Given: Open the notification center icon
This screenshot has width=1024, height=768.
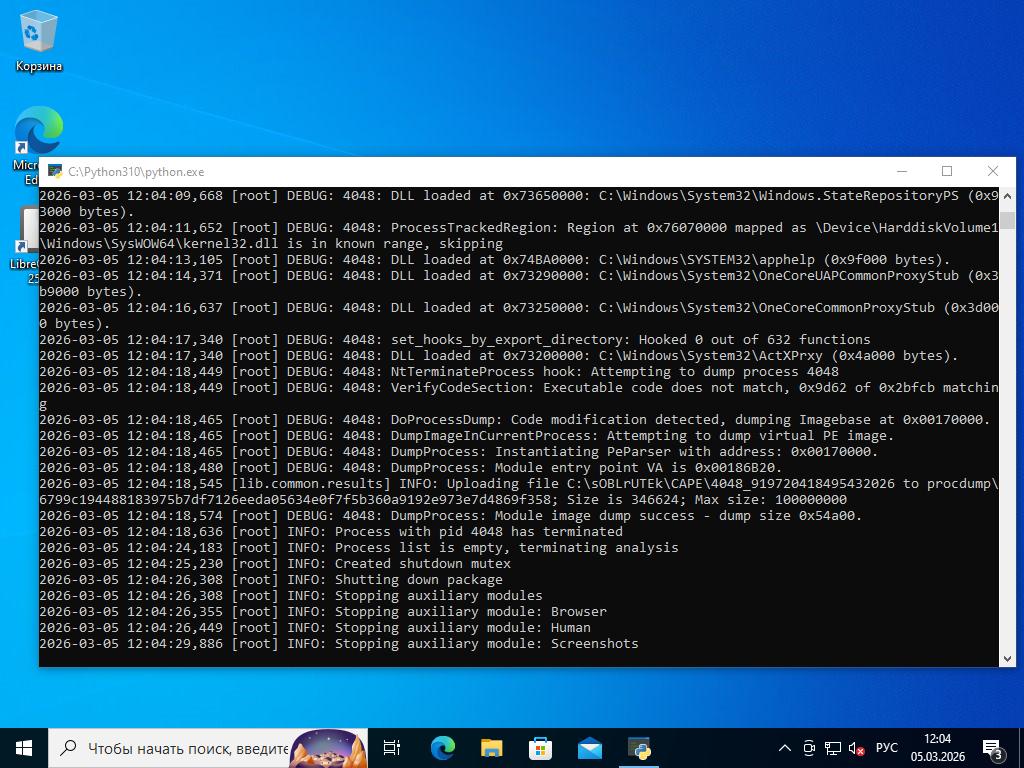Looking at the screenshot, I should pyautogui.click(x=993, y=748).
